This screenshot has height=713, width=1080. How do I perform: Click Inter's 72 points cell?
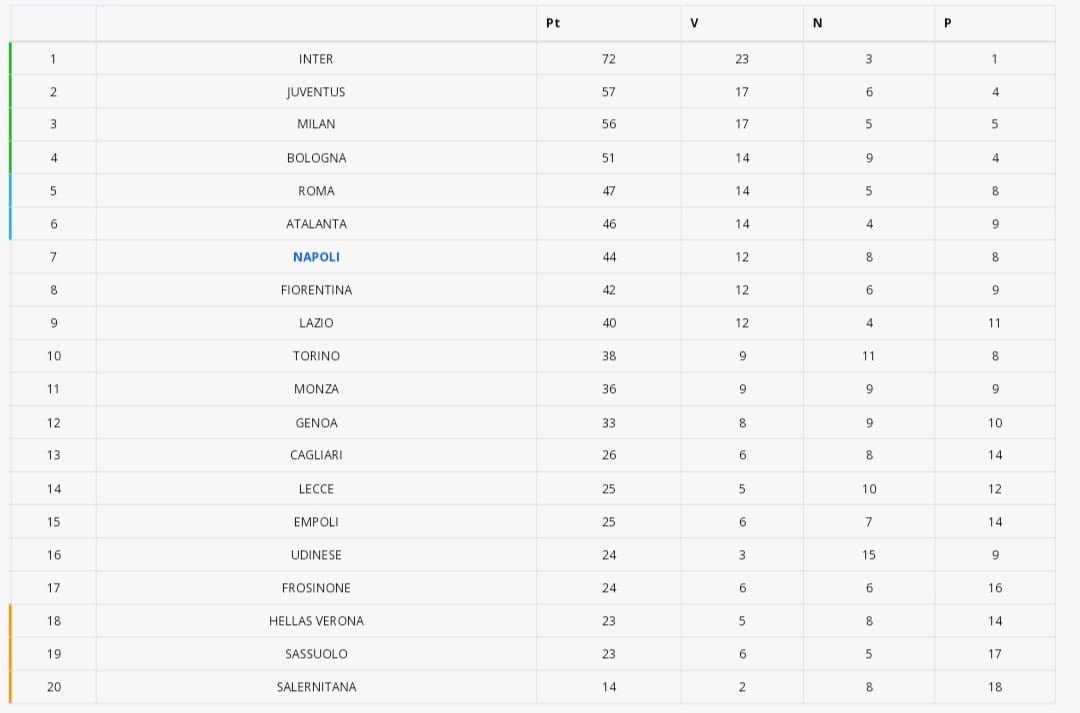(x=609, y=59)
